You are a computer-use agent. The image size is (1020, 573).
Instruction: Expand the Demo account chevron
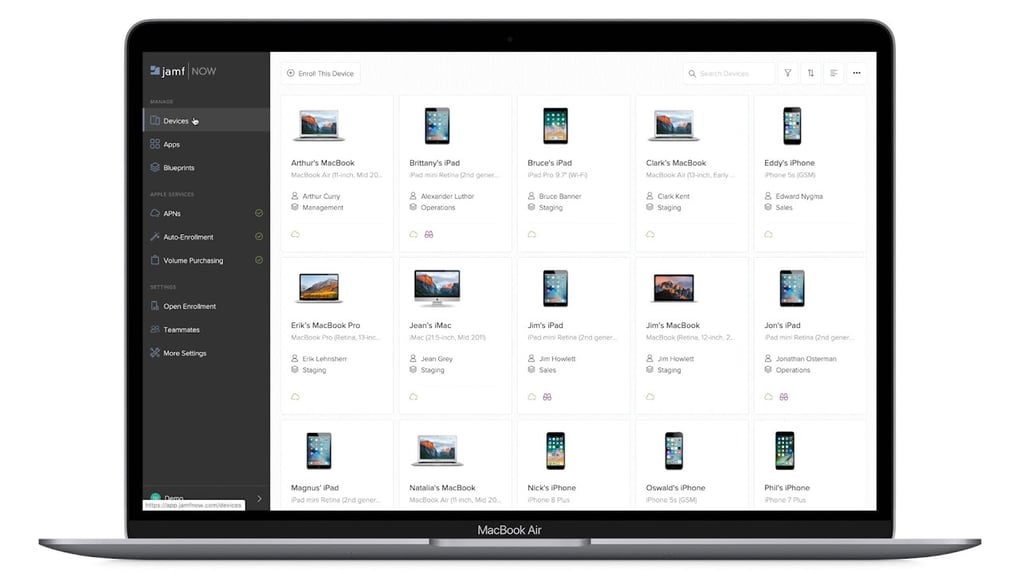coord(260,499)
